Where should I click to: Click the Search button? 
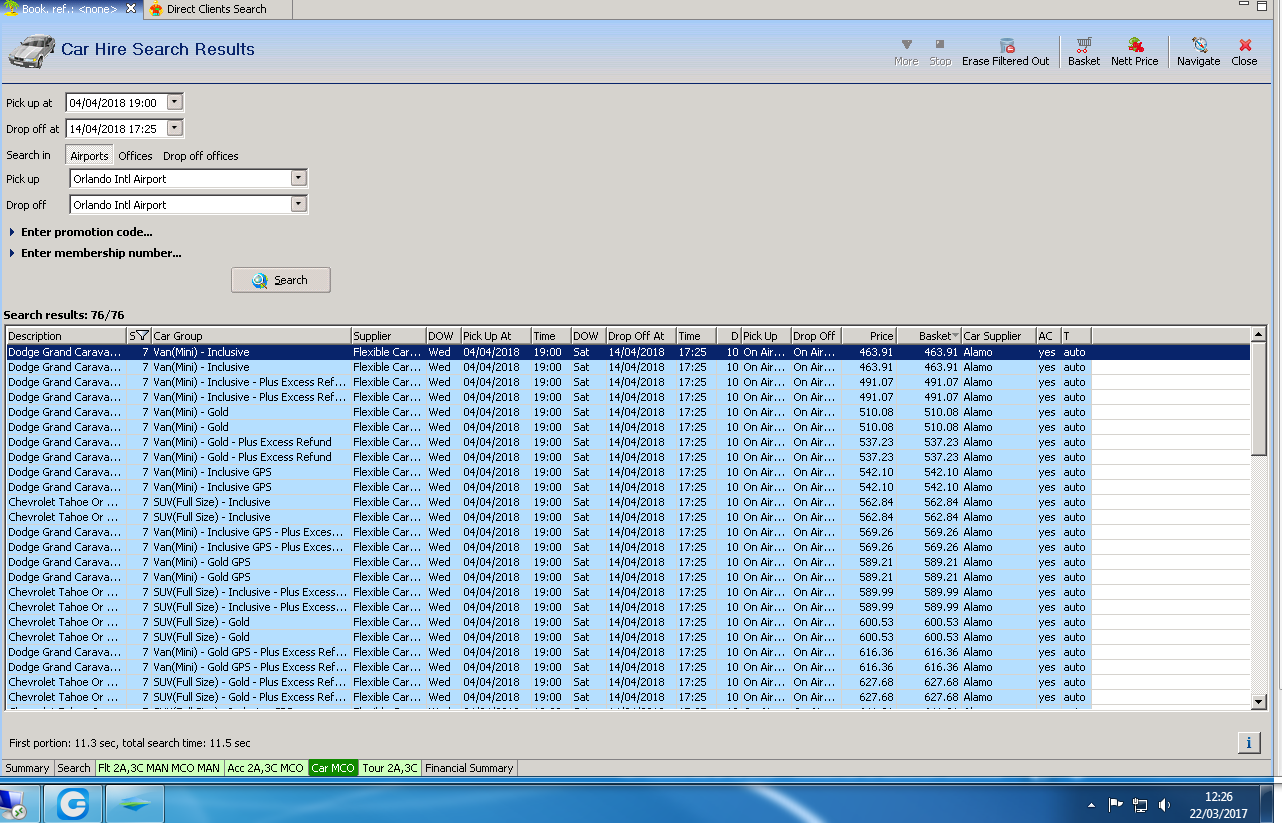pos(280,280)
